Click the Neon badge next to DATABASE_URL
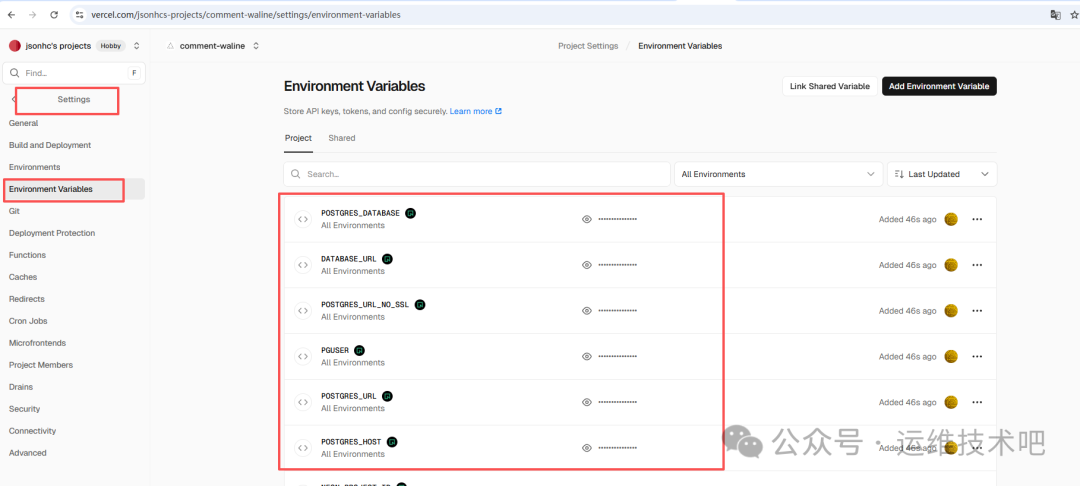Image resolution: width=1080 pixels, height=486 pixels. pyautogui.click(x=388, y=259)
